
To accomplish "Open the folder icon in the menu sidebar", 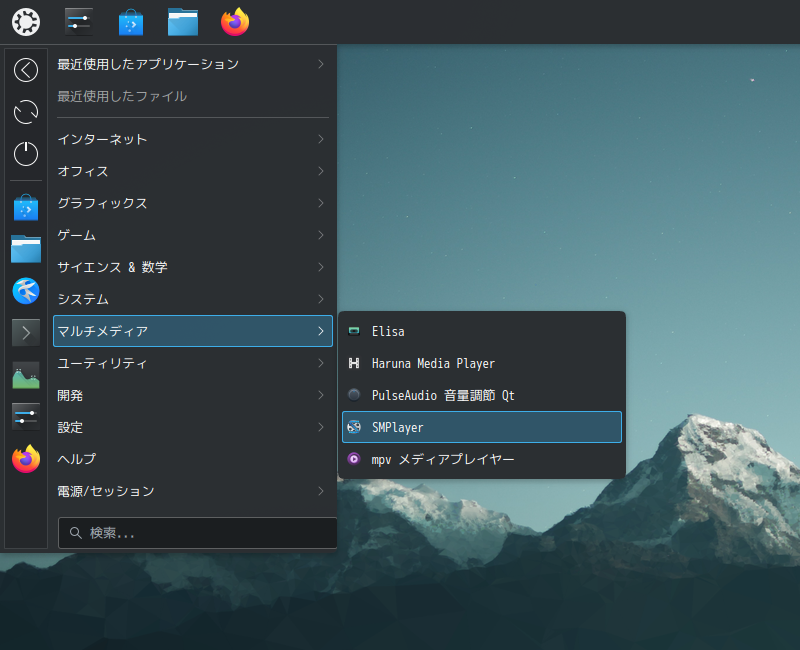I will [26, 249].
